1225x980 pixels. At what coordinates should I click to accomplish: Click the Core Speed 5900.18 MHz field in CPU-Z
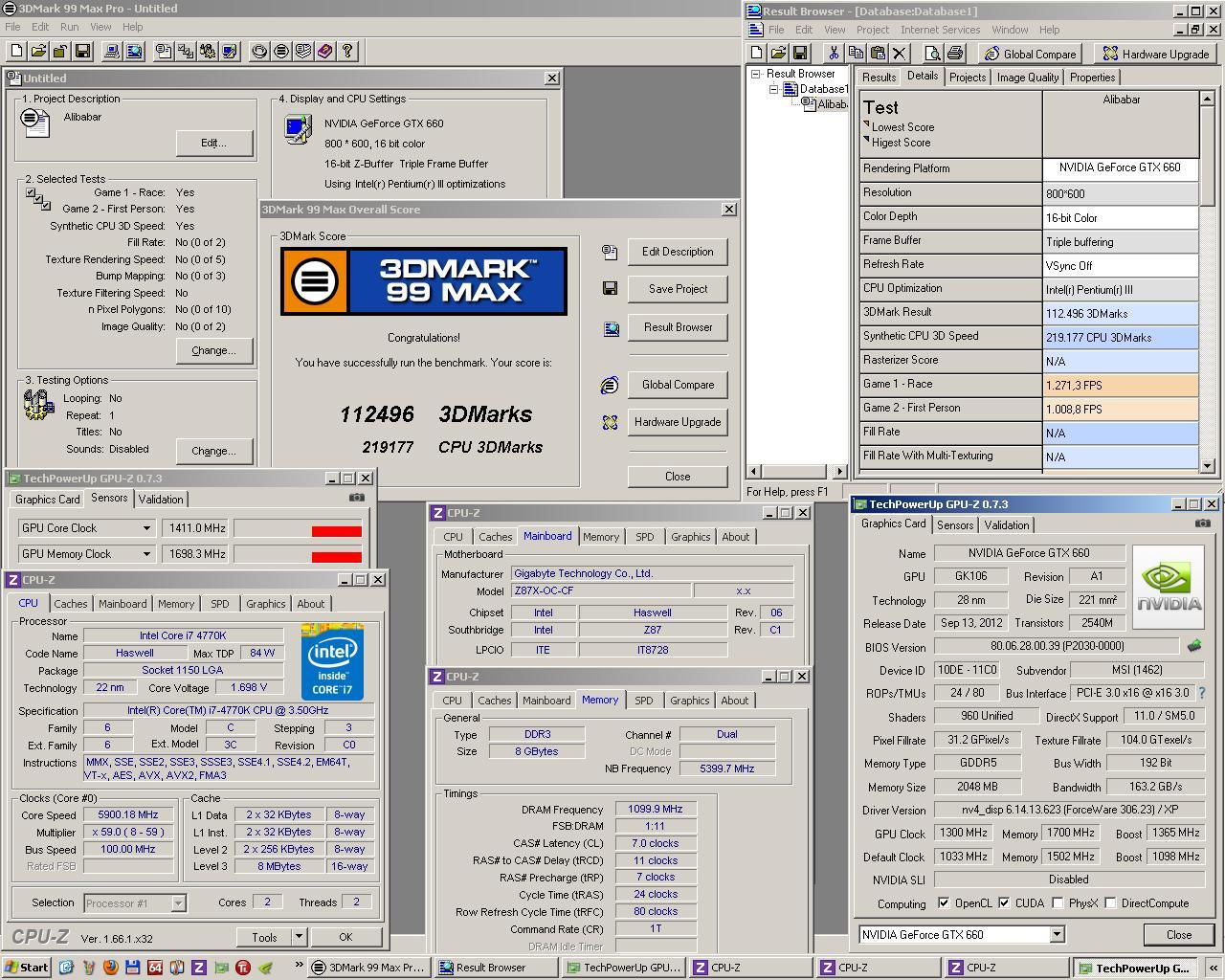(128, 815)
